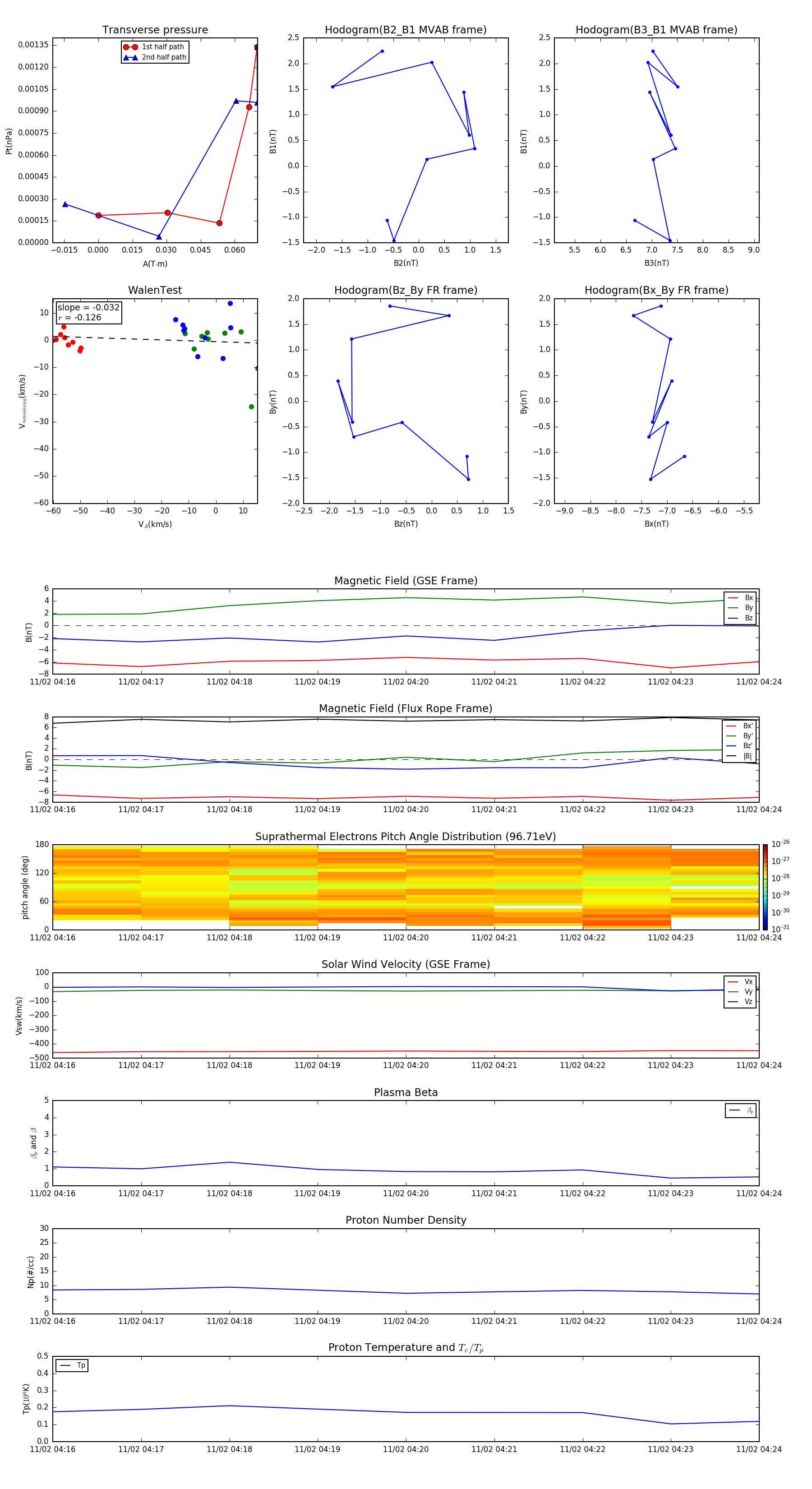Click the '0.00135' tick on transverse pressure
Image resolution: width=812 pixels, height=1489 pixels.
pos(33,45)
